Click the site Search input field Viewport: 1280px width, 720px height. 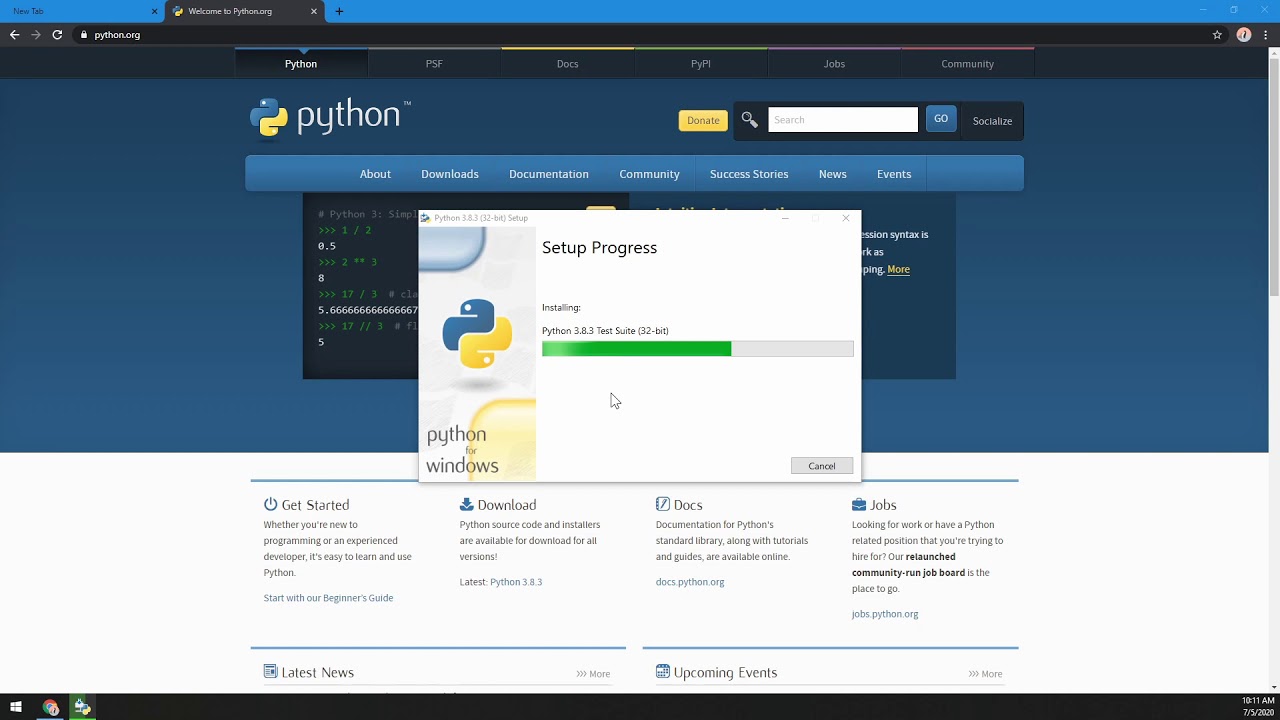(842, 120)
